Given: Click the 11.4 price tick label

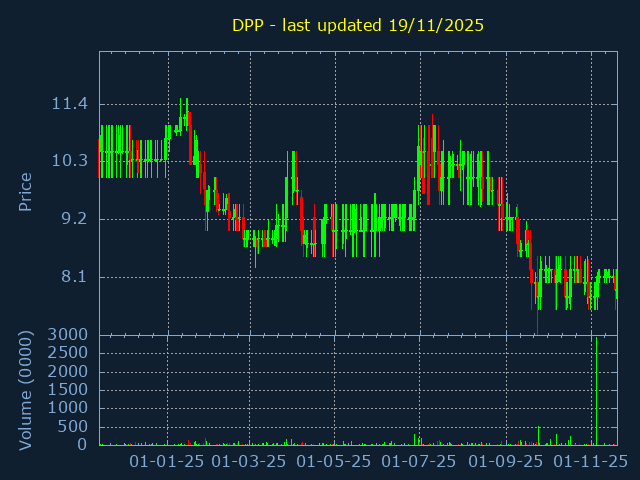Looking at the screenshot, I should click(x=70, y=104).
